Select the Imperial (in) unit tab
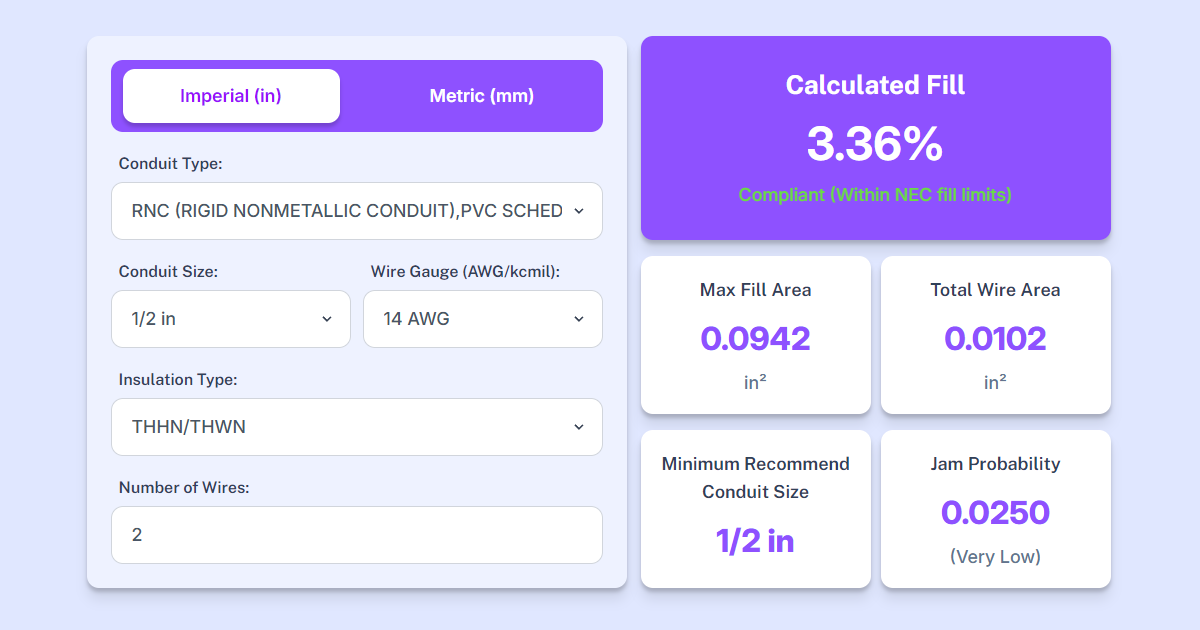This screenshot has width=1200, height=630. 230,95
